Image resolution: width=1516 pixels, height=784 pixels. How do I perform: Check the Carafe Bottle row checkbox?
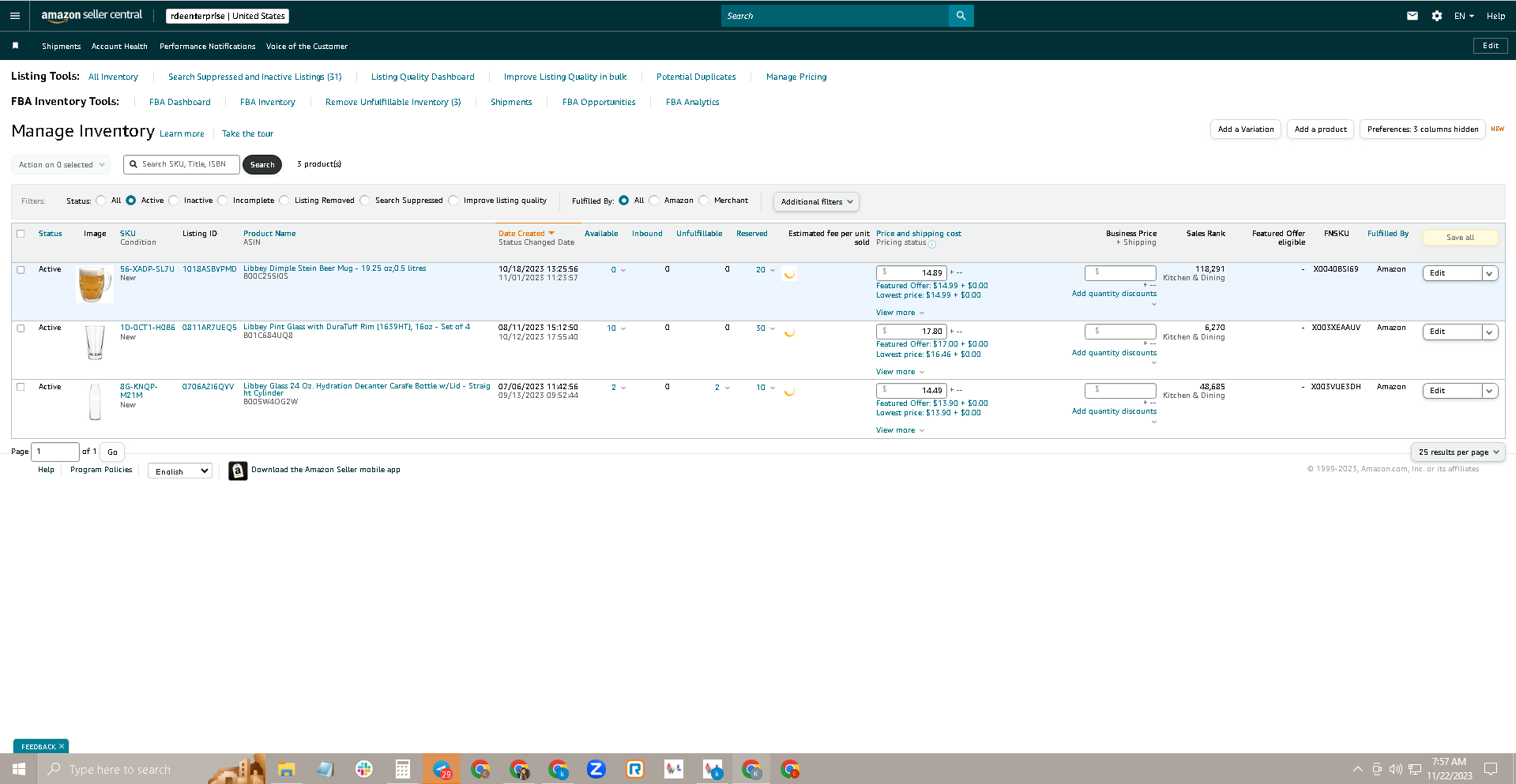click(x=21, y=387)
